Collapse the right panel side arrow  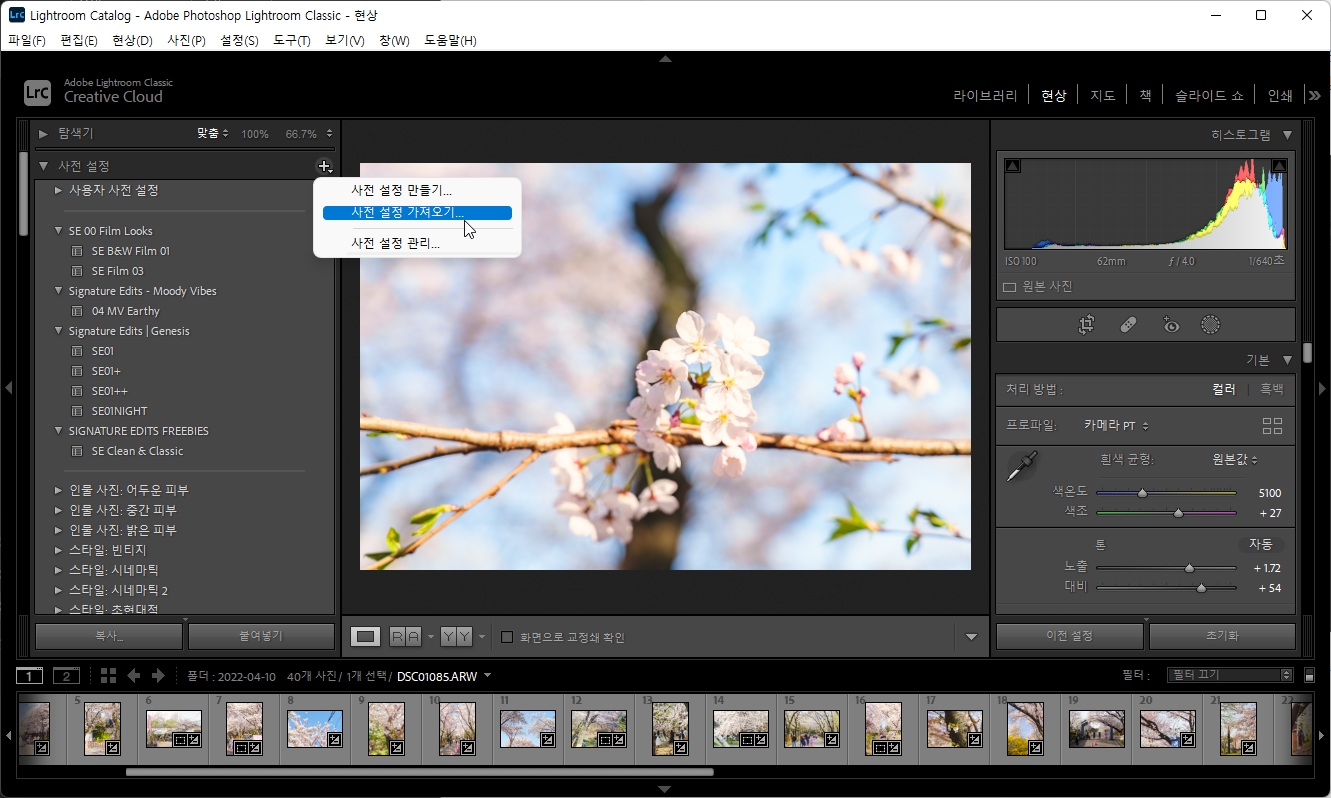click(1322, 388)
